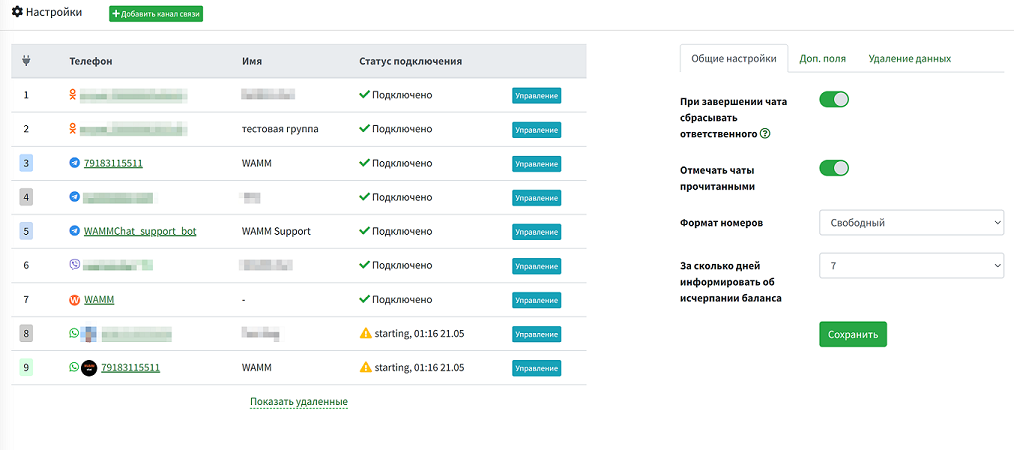Click the orange WAMM channel icon in row 7
The height and width of the screenshot is (450, 1014).
pyautogui.click(x=74, y=299)
